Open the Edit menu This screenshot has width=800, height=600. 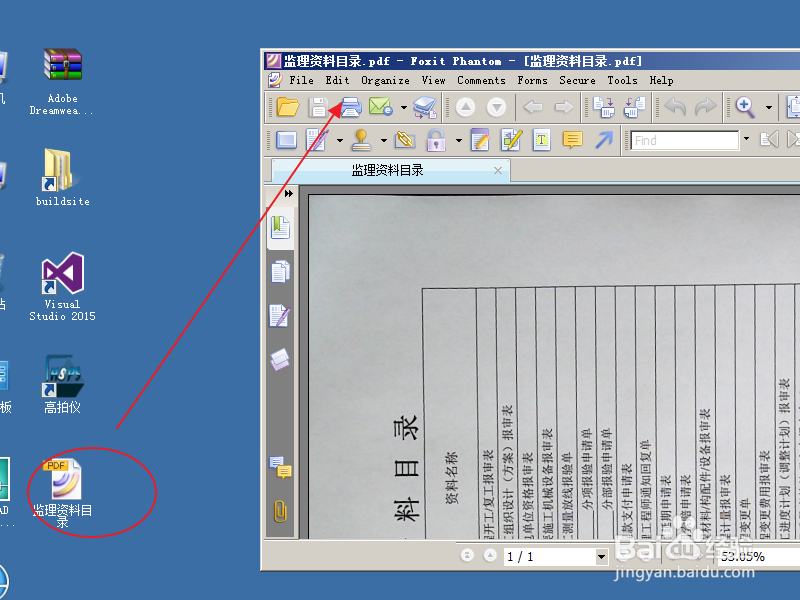click(x=337, y=80)
